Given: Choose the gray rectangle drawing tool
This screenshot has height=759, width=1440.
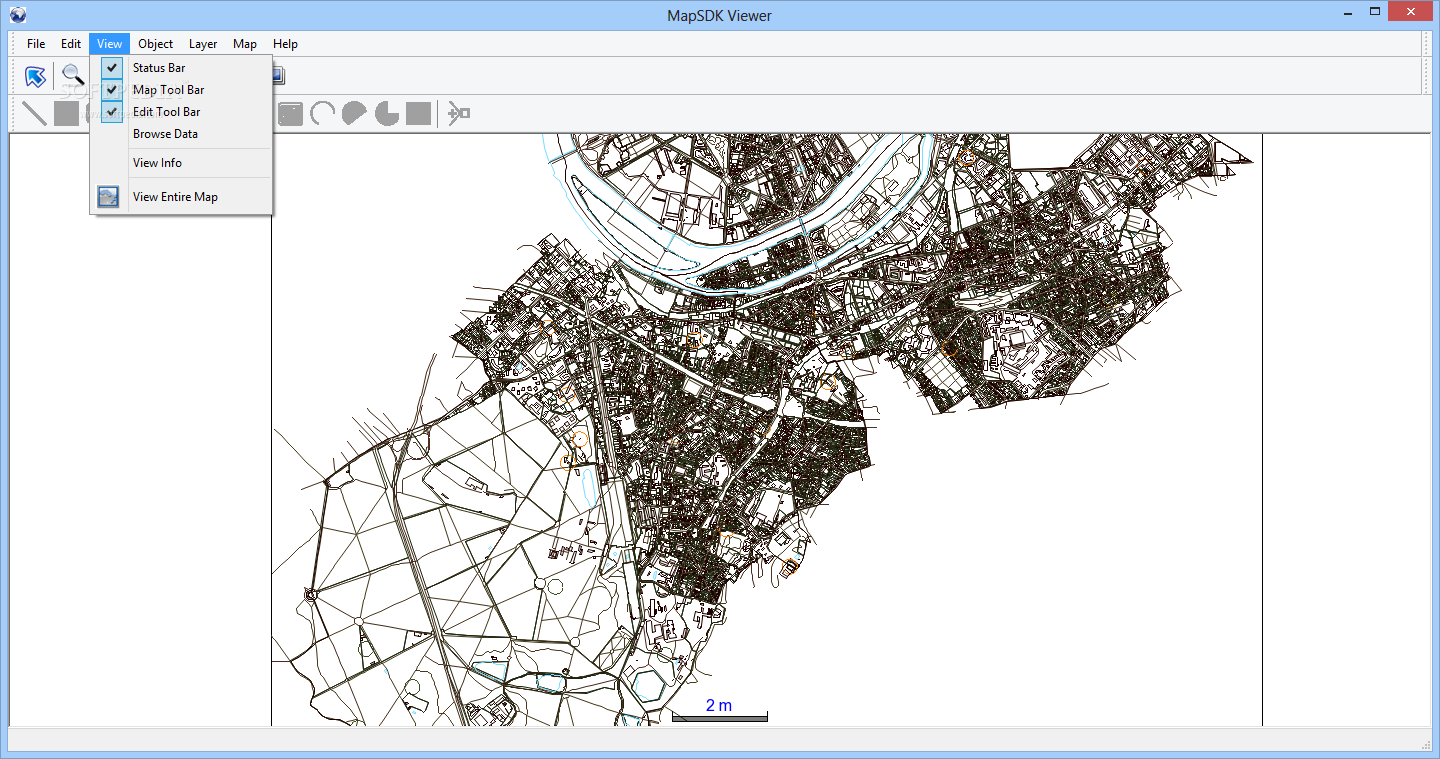Looking at the screenshot, I should pyautogui.click(x=66, y=113).
